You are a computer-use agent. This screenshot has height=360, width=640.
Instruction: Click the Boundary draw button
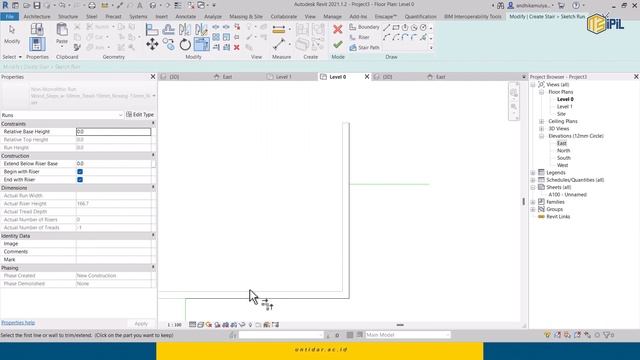[364, 27]
